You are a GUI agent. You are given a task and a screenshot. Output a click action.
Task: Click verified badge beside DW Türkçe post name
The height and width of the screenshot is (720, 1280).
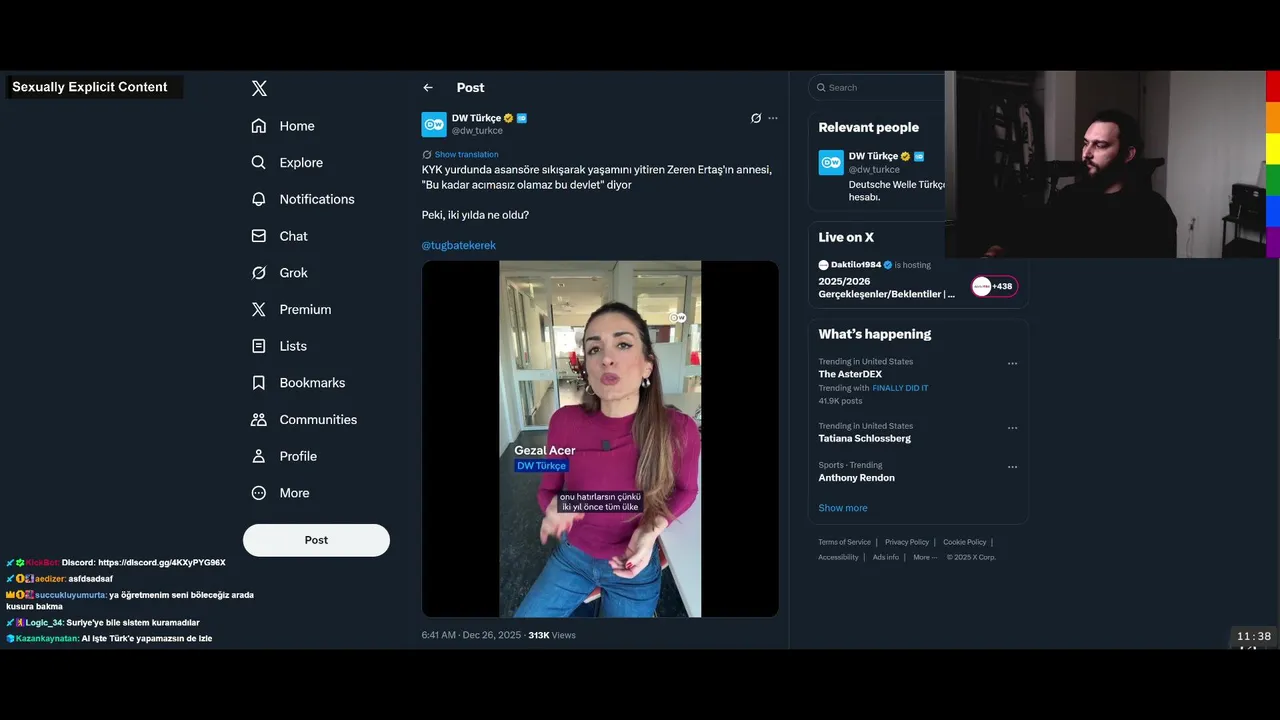click(x=509, y=118)
